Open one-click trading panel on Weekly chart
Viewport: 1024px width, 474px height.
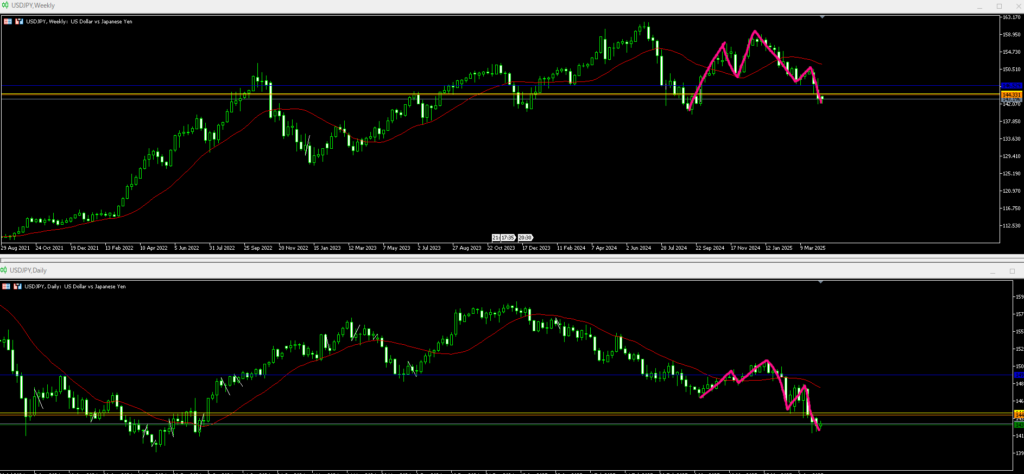pos(7,22)
